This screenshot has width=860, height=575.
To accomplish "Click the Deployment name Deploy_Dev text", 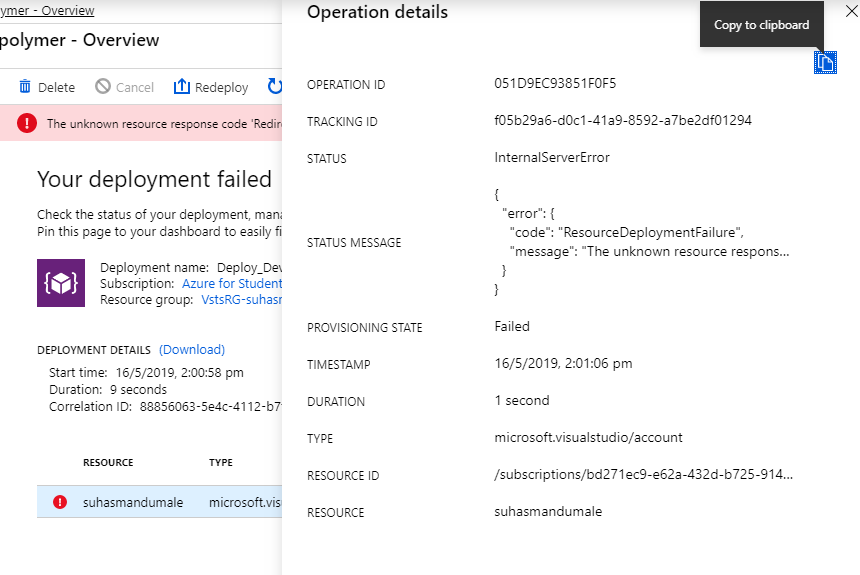I will (191, 268).
